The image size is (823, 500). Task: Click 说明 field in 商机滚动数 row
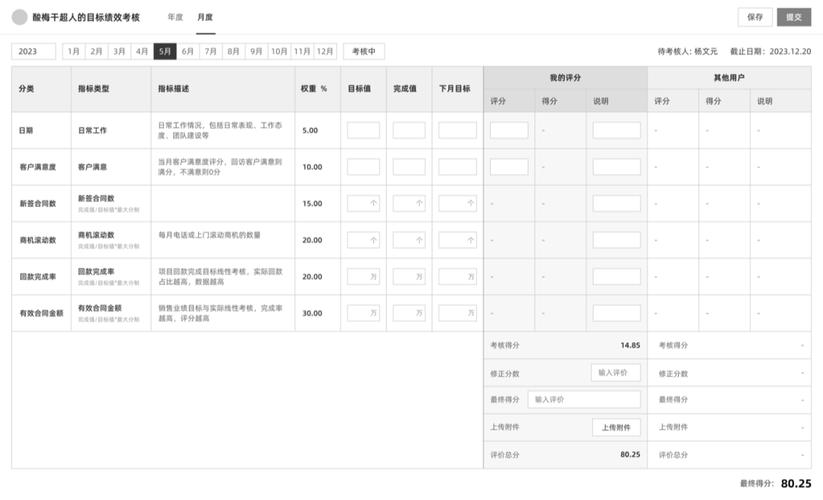click(617, 240)
